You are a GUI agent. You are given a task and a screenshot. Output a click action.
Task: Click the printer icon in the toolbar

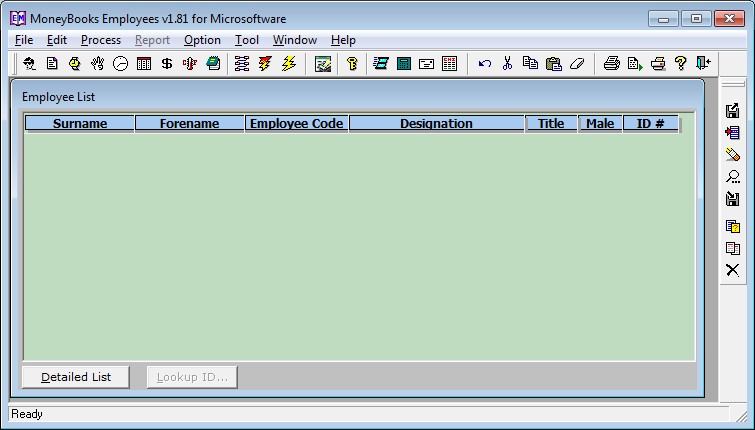point(612,63)
